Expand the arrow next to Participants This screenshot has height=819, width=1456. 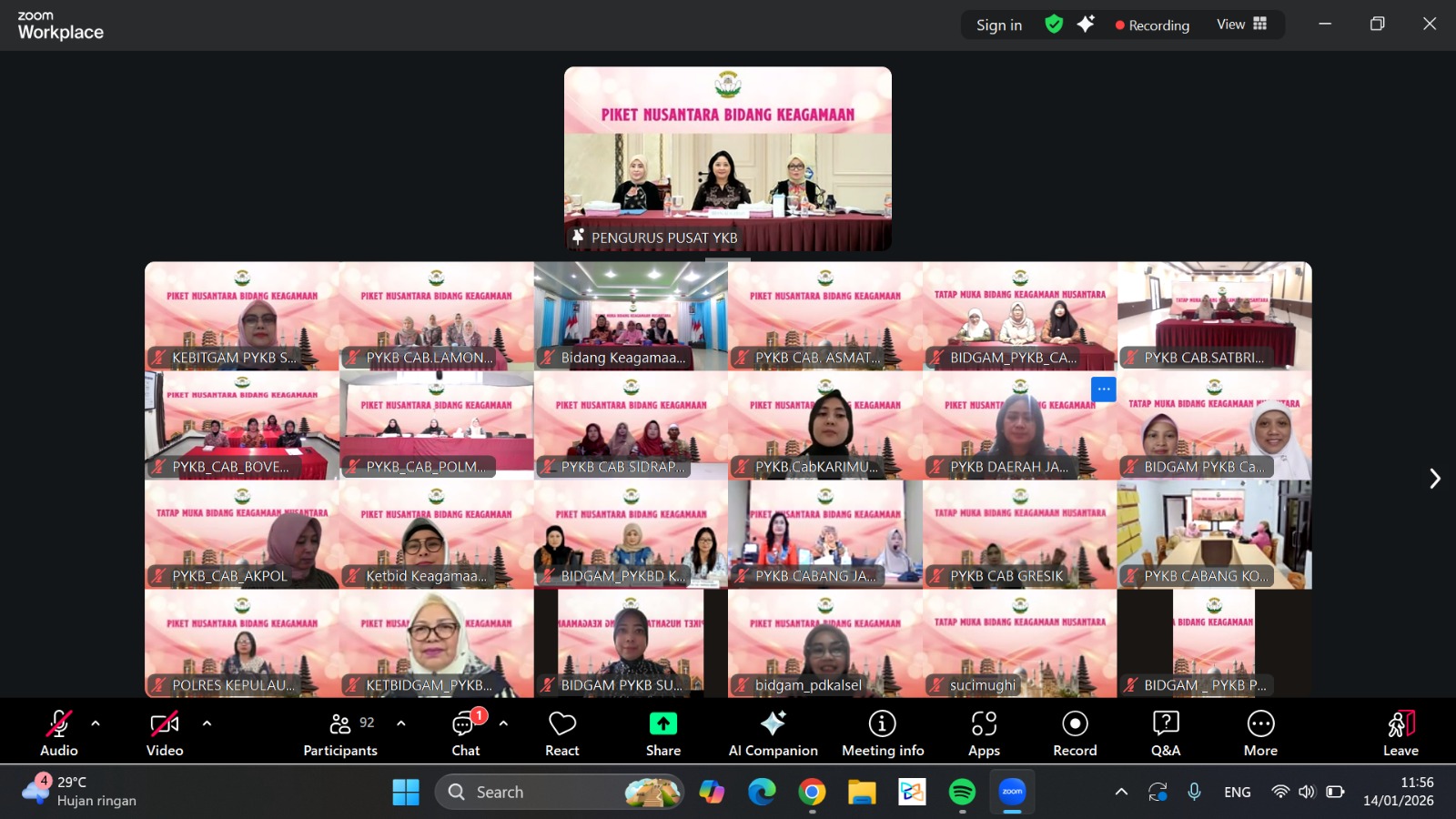[400, 723]
